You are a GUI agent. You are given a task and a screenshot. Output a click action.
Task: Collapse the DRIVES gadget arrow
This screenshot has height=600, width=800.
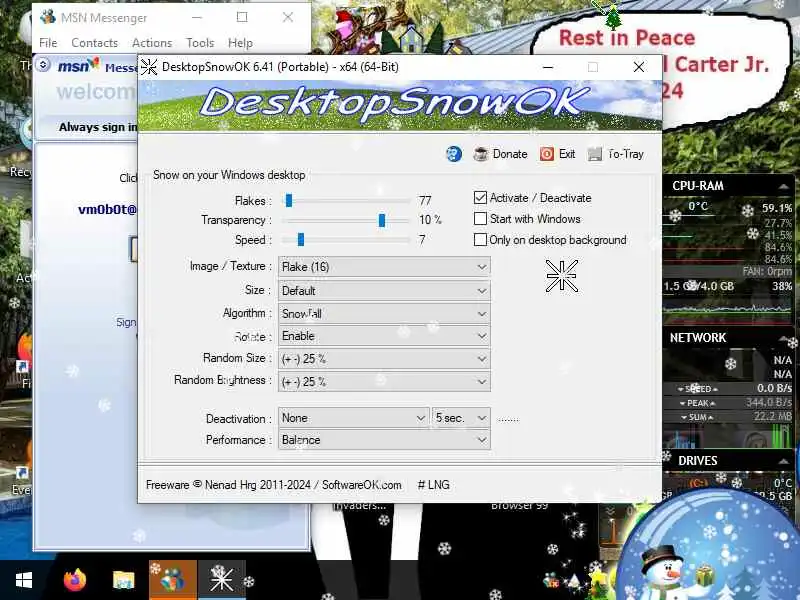pos(783,461)
